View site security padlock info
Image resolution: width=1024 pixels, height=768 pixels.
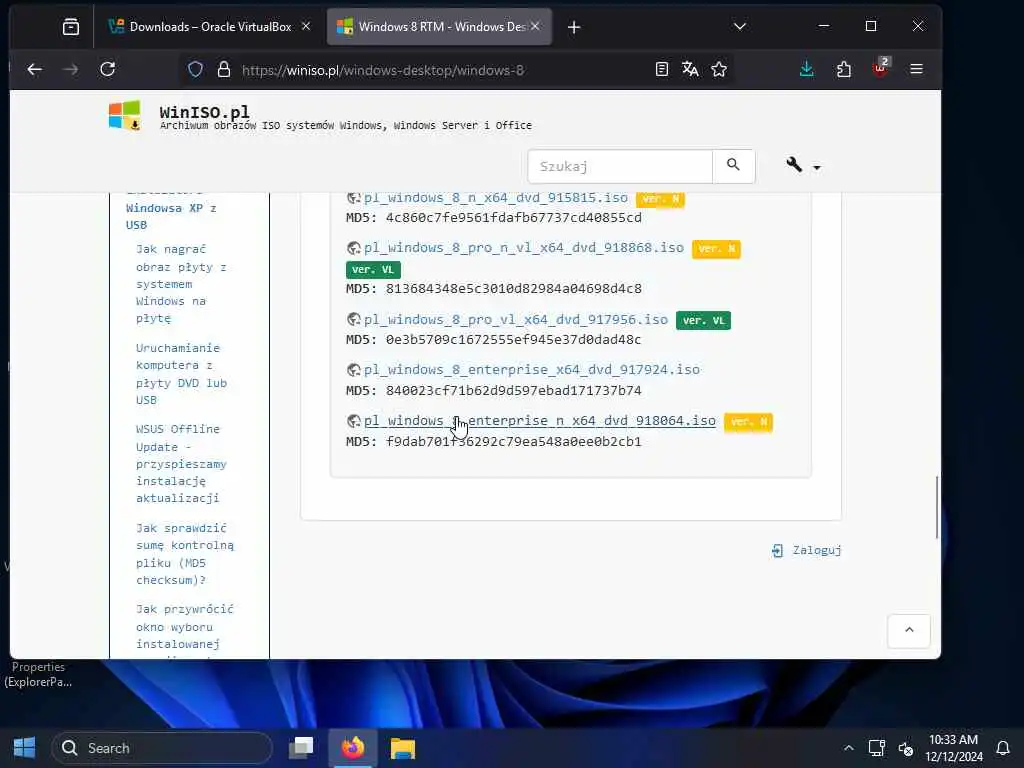tap(224, 69)
